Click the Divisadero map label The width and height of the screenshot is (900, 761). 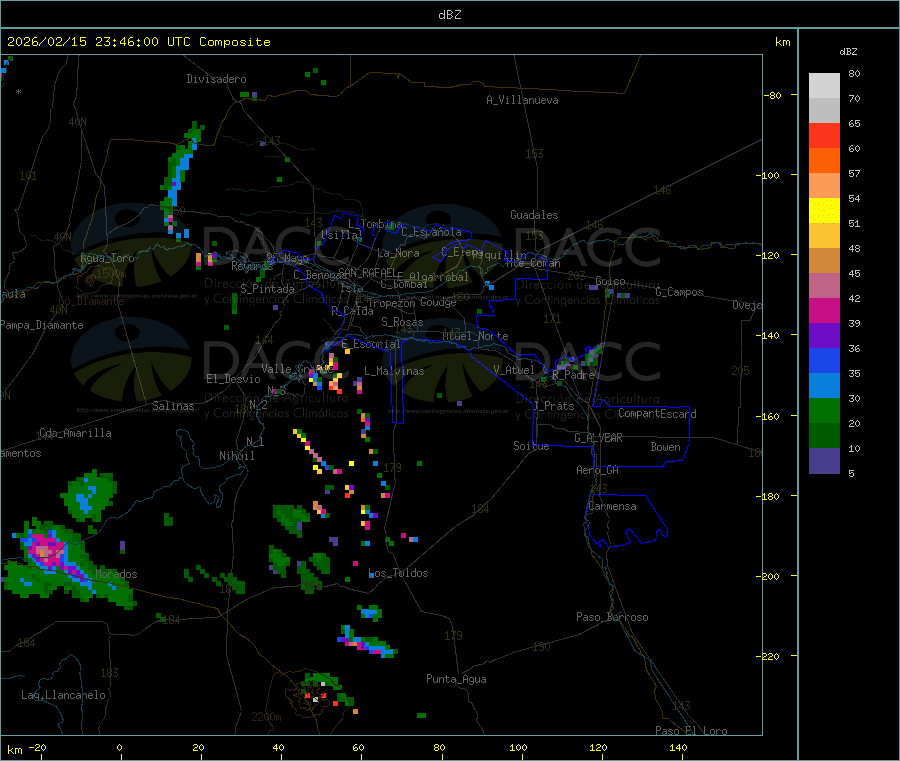click(x=216, y=79)
